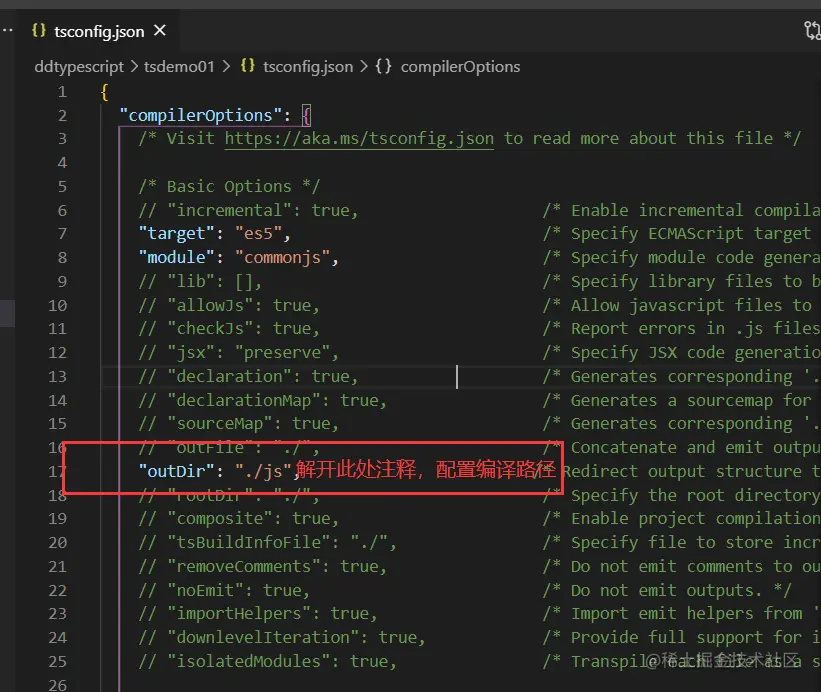Image resolution: width=821 pixels, height=692 pixels.
Task: Click the commented "downlevelIteration" line
Action: 282,638
